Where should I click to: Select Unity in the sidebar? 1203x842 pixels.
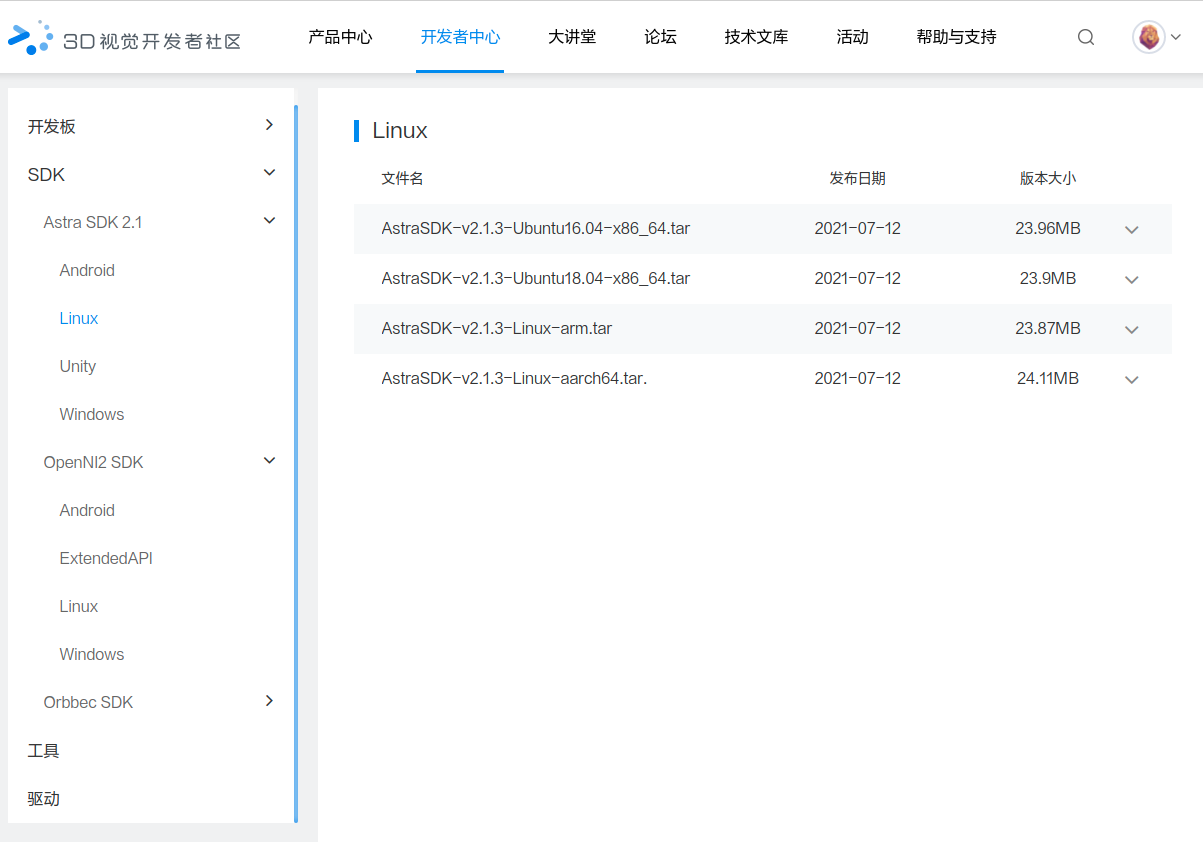point(78,366)
